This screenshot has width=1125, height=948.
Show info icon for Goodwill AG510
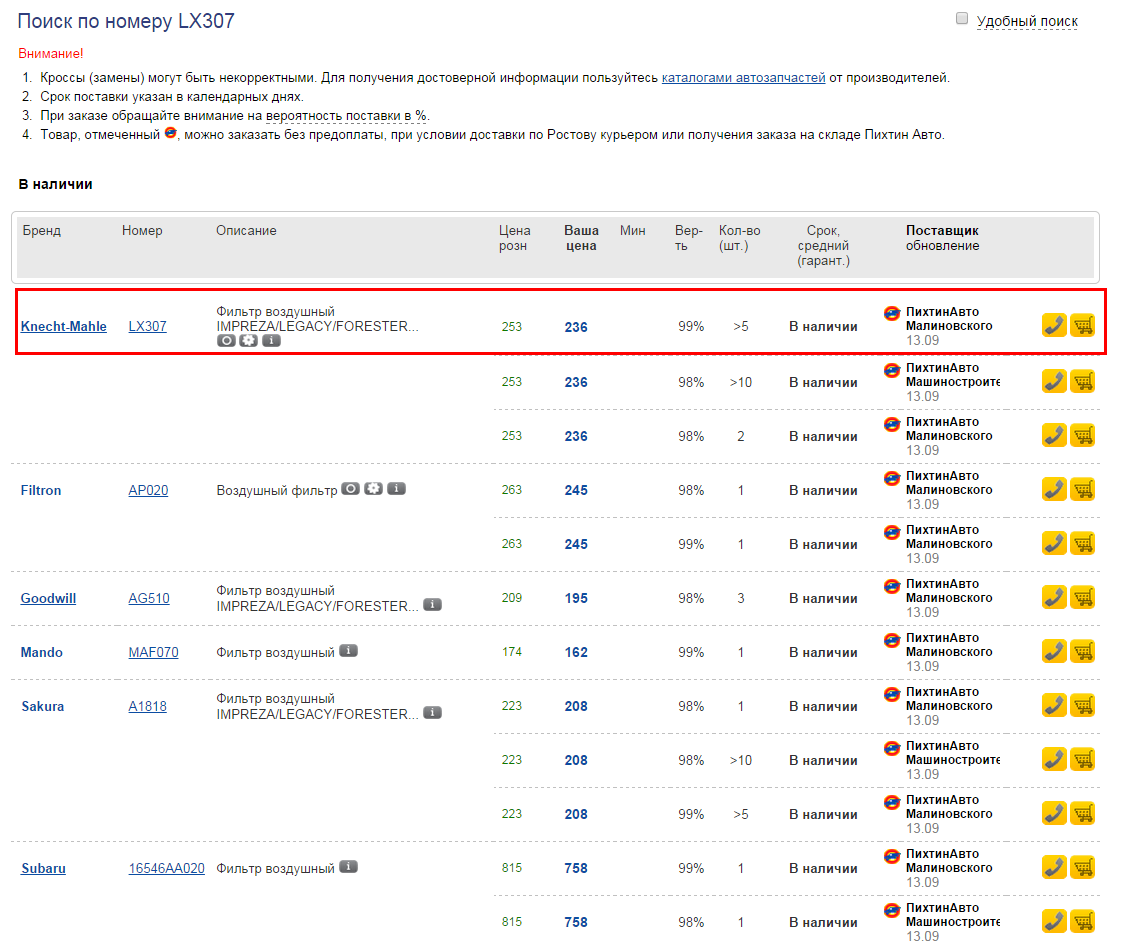click(432, 605)
